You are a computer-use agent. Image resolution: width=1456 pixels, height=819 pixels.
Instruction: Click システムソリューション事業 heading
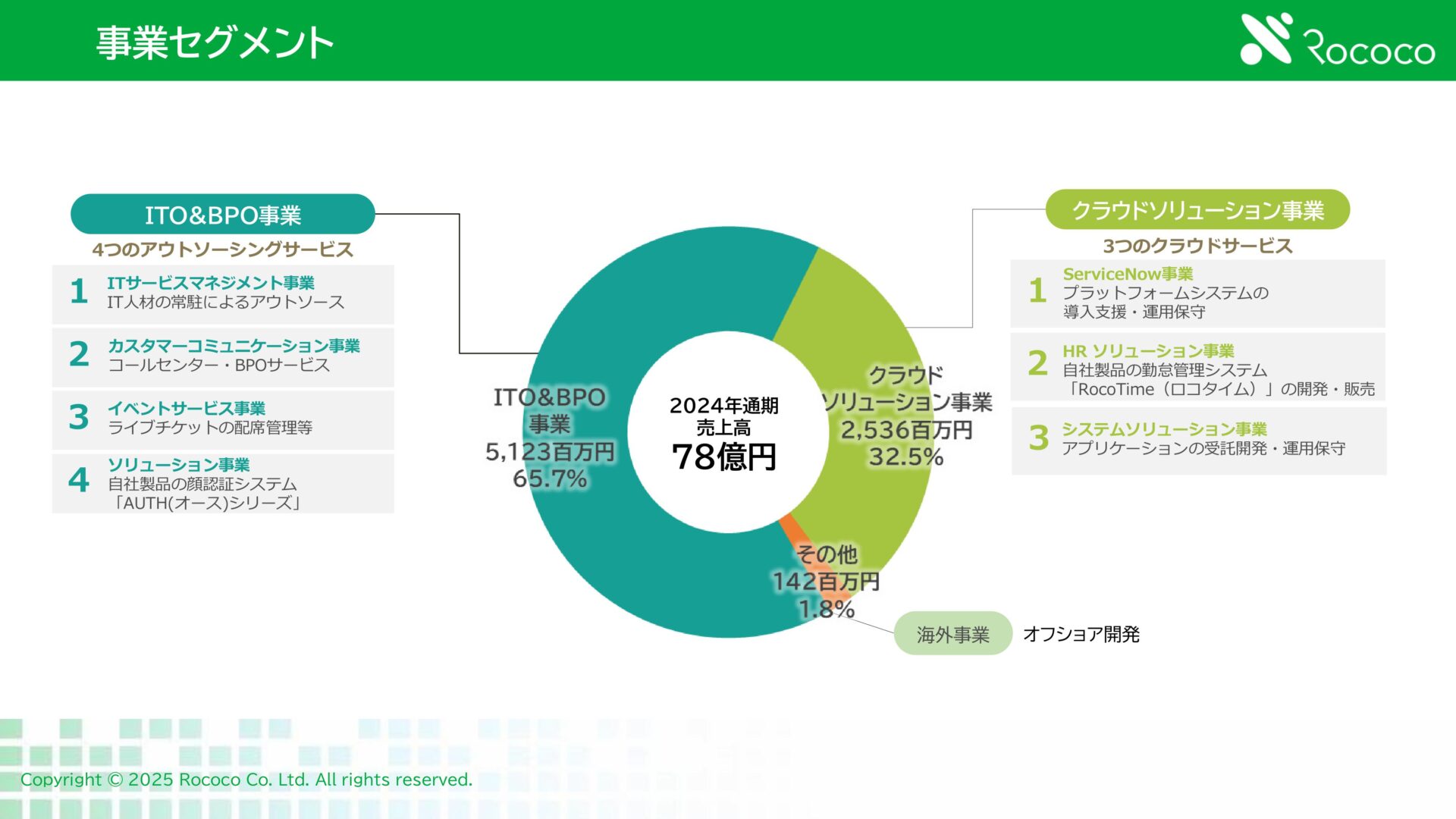click(x=1164, y=429)
